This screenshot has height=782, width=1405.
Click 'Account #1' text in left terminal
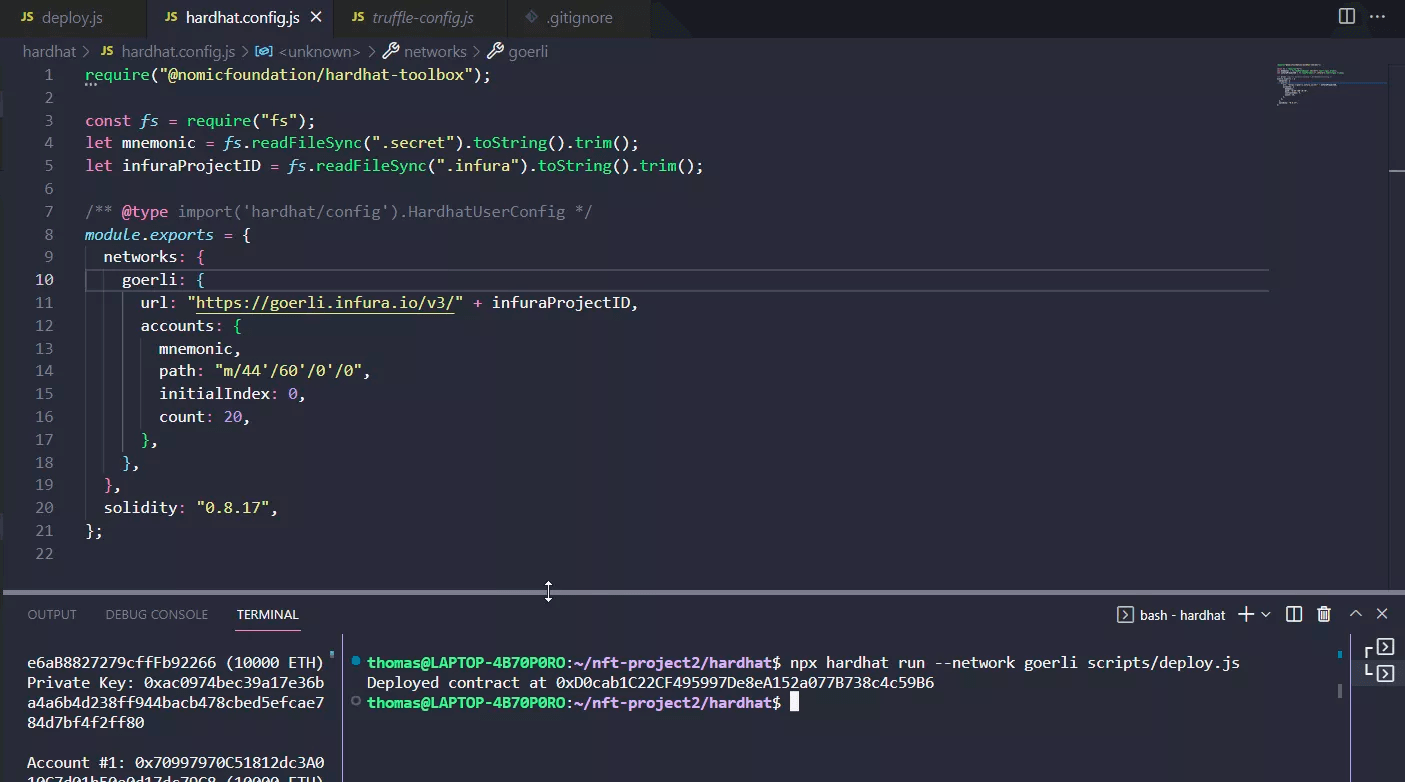coord(71,763)
